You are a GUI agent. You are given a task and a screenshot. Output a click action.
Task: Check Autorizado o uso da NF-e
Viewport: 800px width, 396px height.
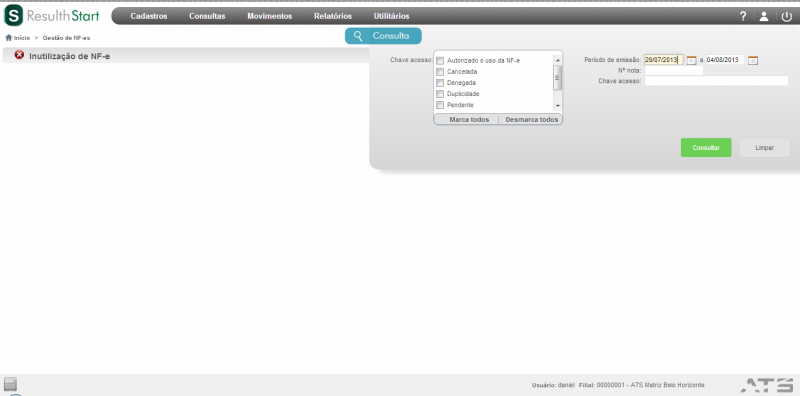tap(440, 61)
